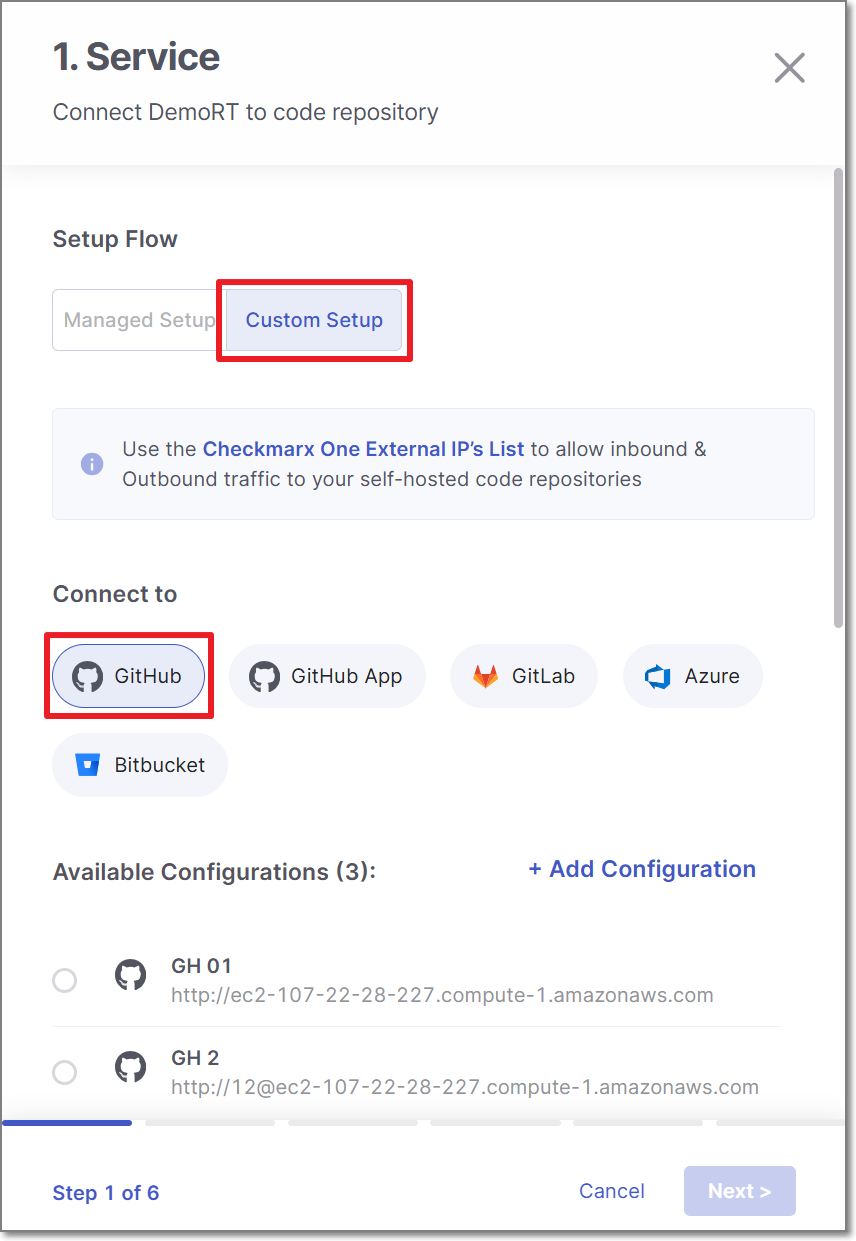
Task: Open the Checkmarx One External IP's List link
Action: click(364, 449)
